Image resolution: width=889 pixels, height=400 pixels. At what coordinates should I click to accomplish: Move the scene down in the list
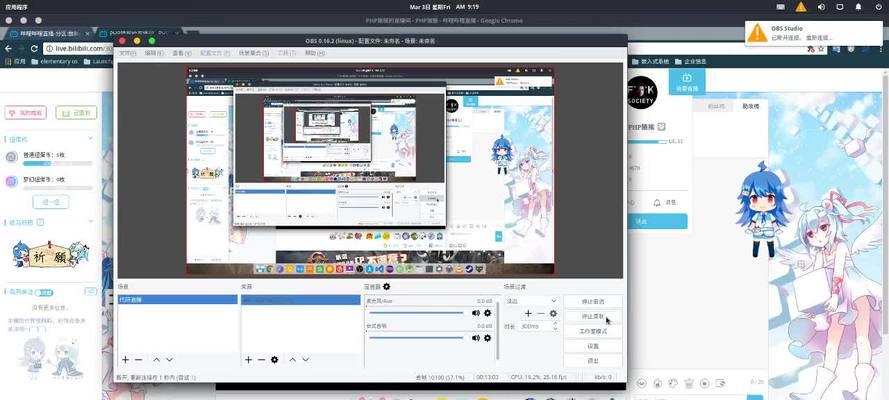point(169,360)
